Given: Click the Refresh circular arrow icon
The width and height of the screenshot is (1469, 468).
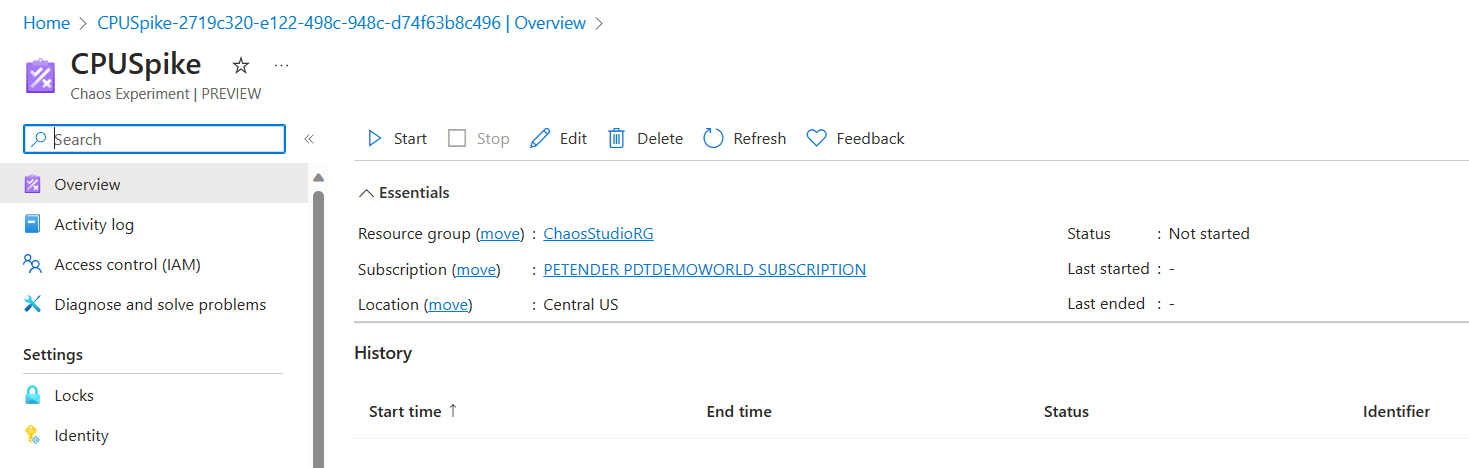Looking at the screenshot, I should click(713, 139).
